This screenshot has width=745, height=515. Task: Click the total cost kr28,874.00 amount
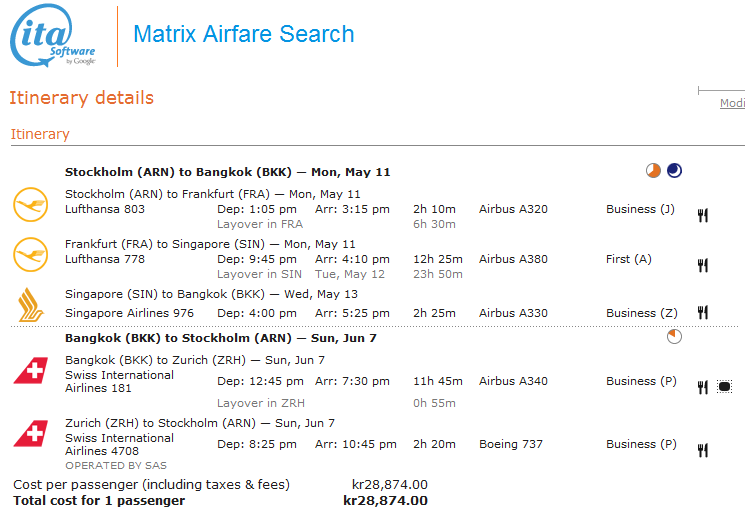point(385,501)
